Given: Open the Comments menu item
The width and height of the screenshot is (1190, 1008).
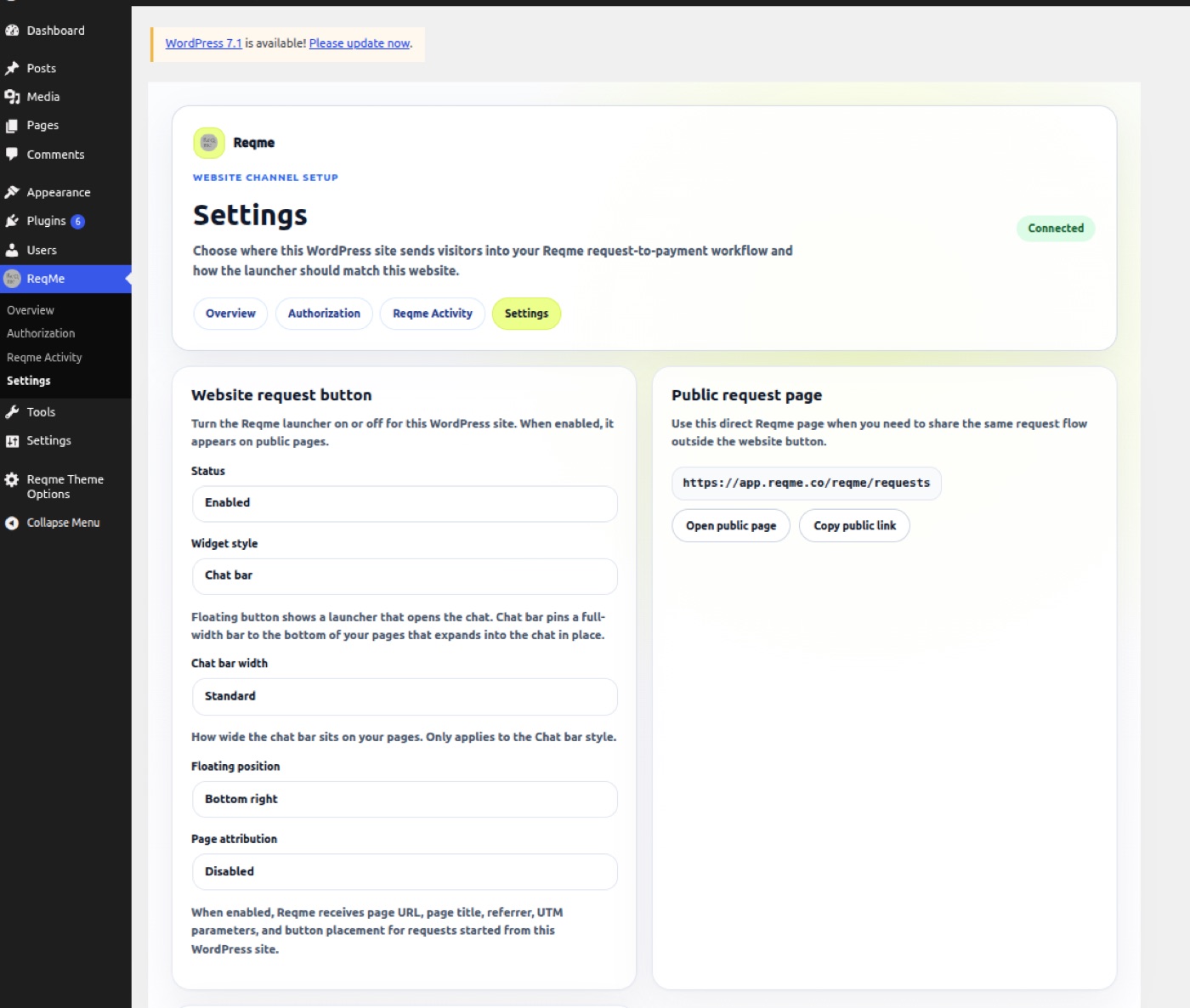Looking at the screenshot, I should [55, 155].
